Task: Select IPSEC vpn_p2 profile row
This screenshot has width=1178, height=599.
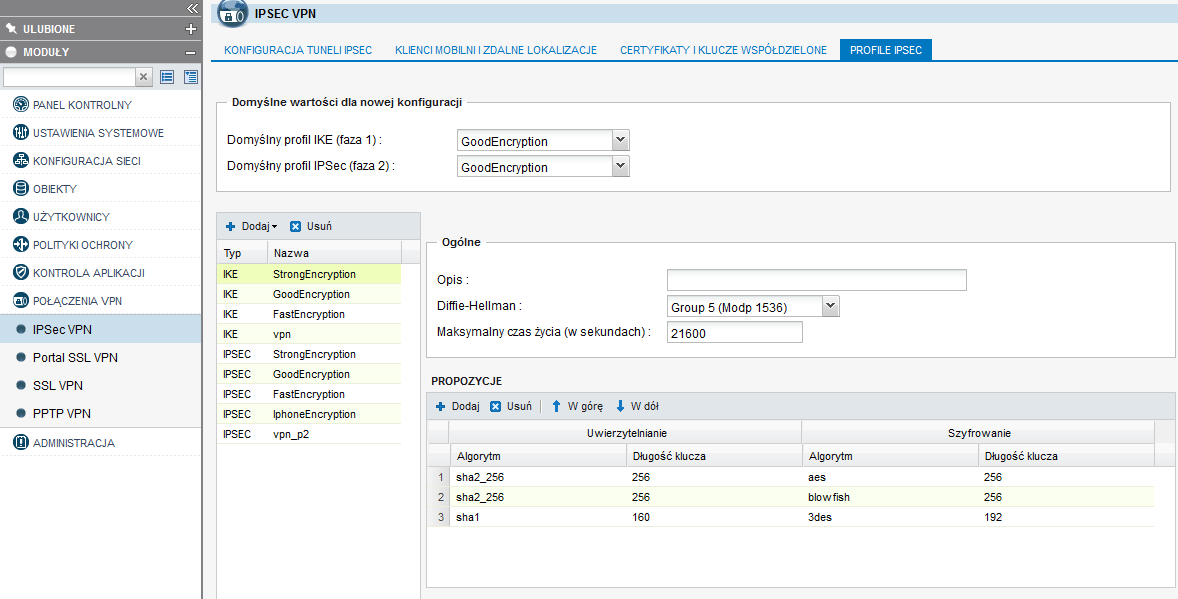Action: pyautogui.click(x=309, y=434)
